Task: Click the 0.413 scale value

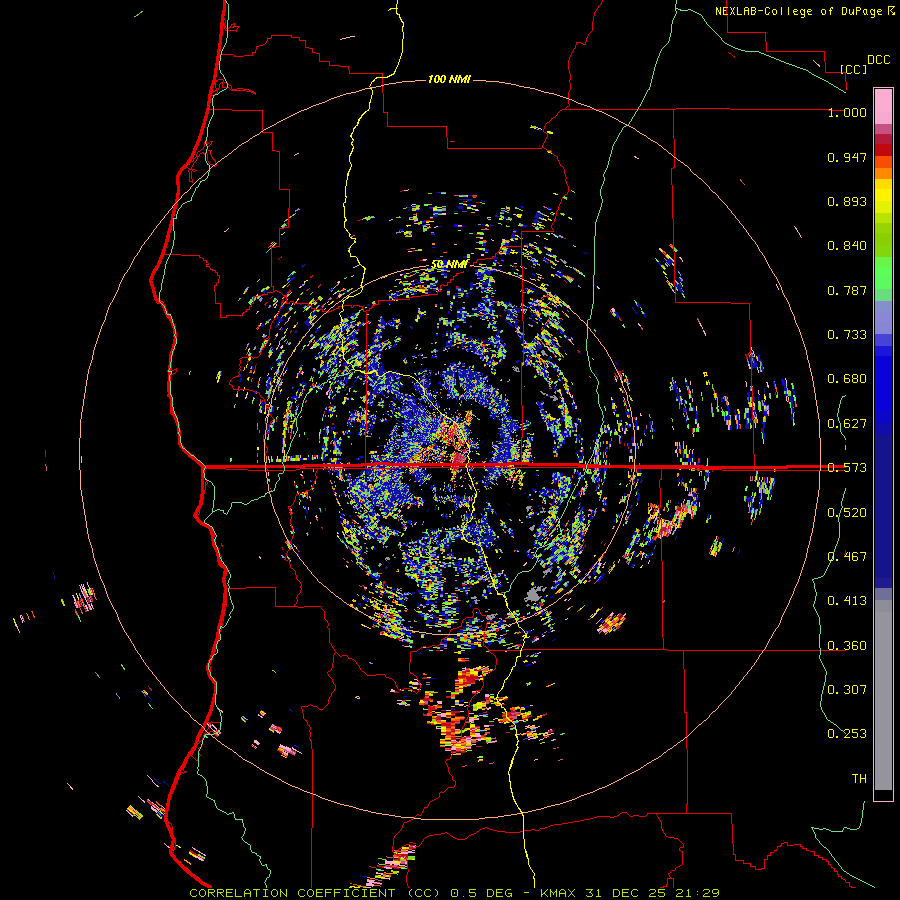Action: point(847,601)
